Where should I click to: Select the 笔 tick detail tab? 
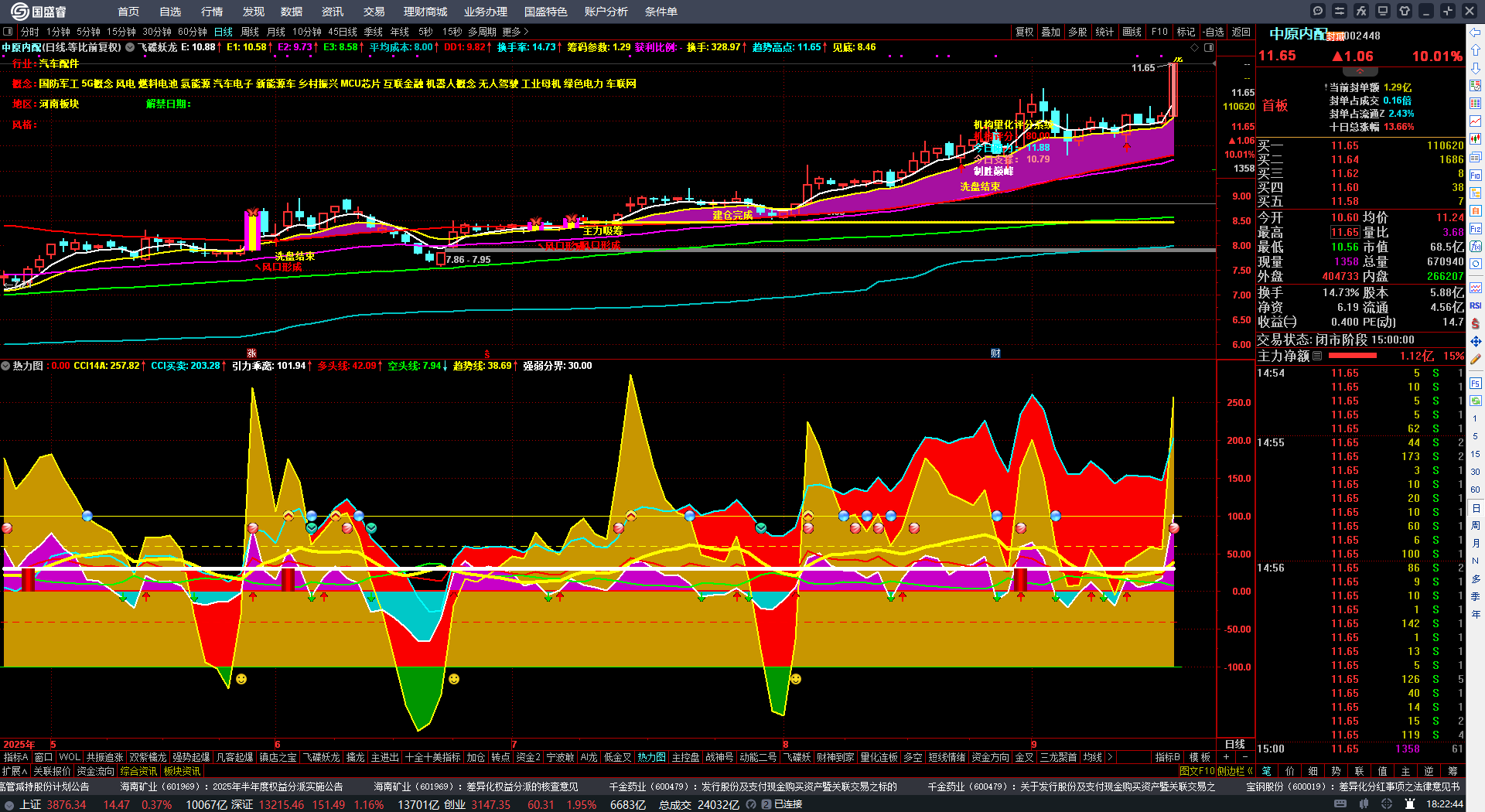[x=1266, y=771]
